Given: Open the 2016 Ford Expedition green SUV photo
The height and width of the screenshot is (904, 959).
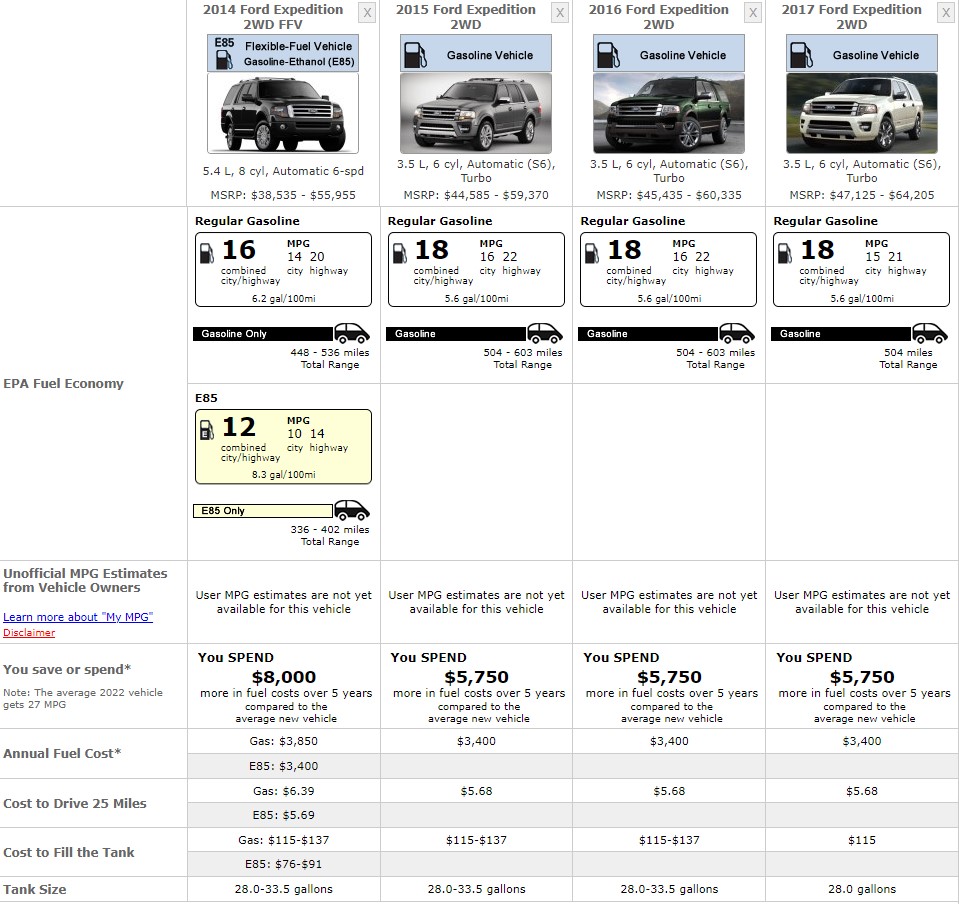Looking at the screenshot, I should (x=668, y=113).
